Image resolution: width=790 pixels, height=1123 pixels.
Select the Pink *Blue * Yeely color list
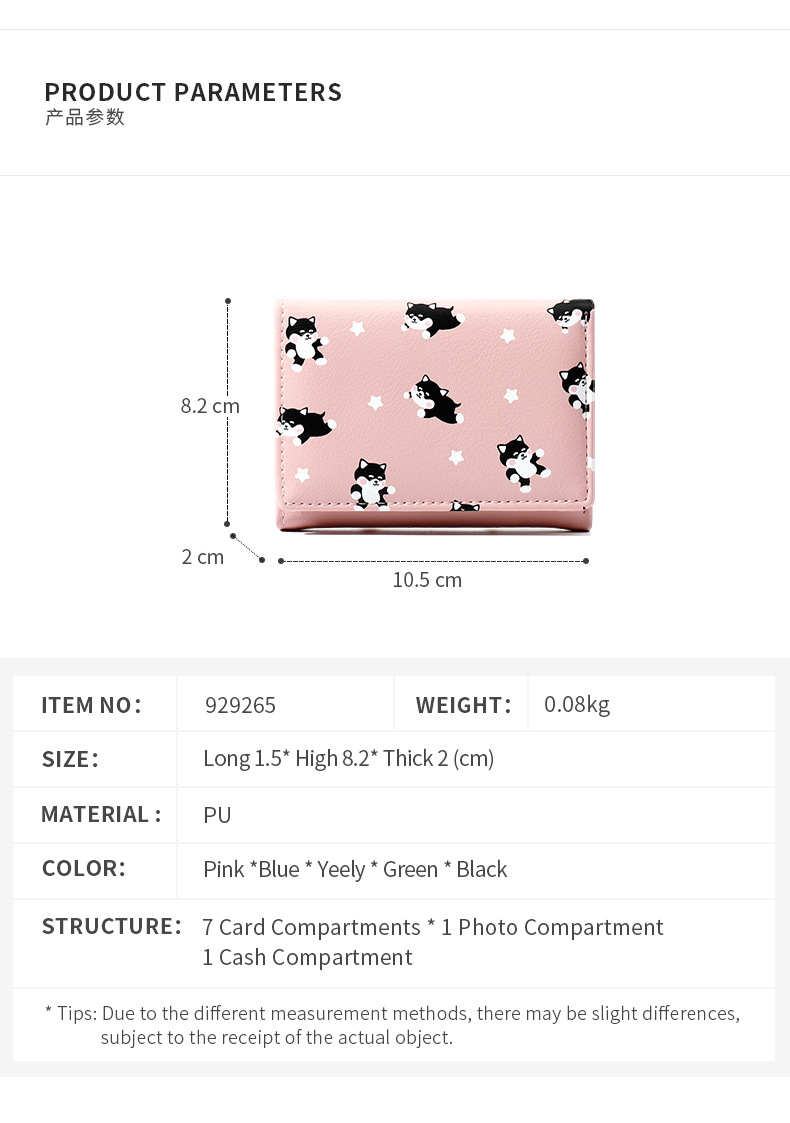(355, 869)
